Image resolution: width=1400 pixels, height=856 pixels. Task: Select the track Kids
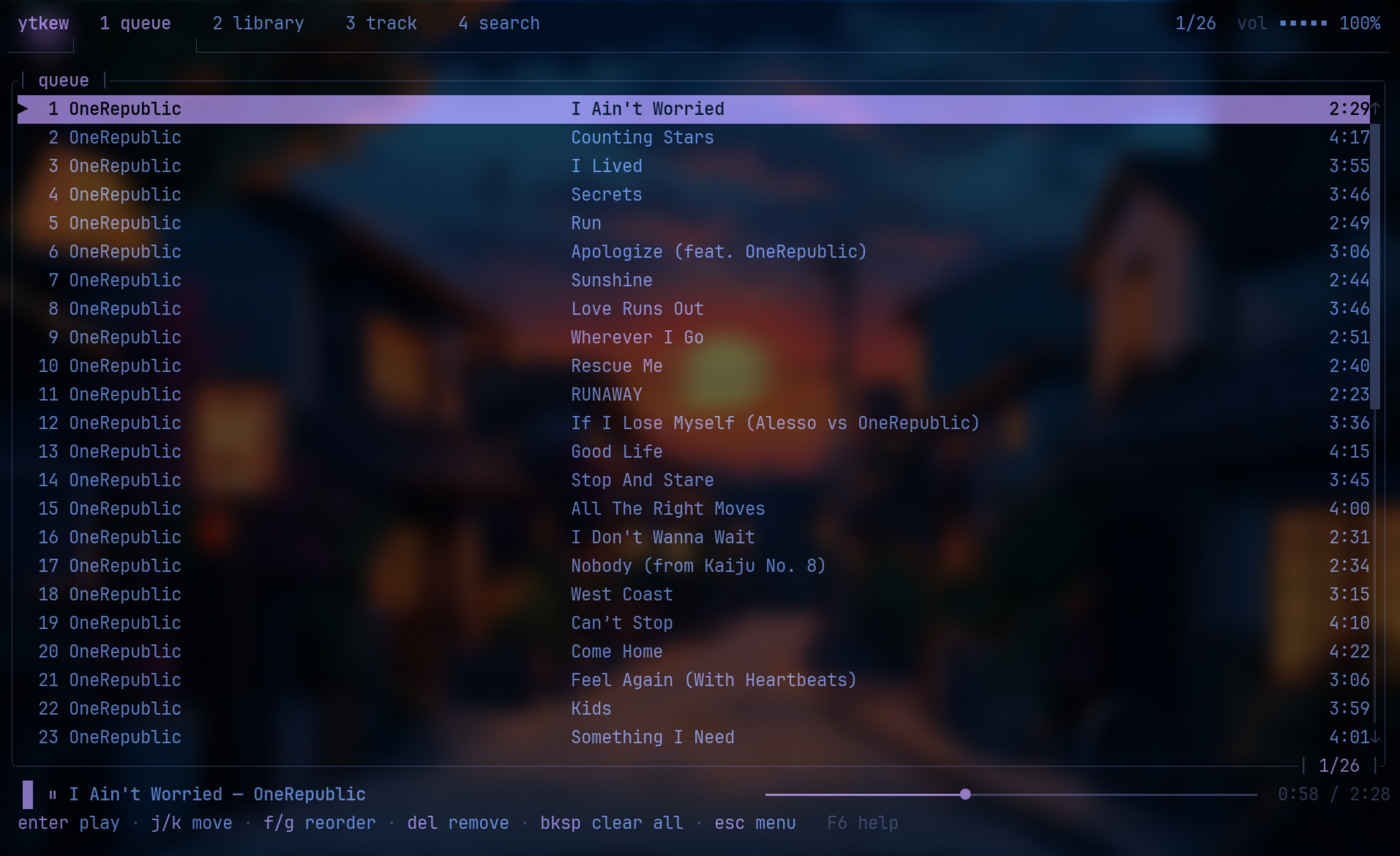click(x=693, y=707)
